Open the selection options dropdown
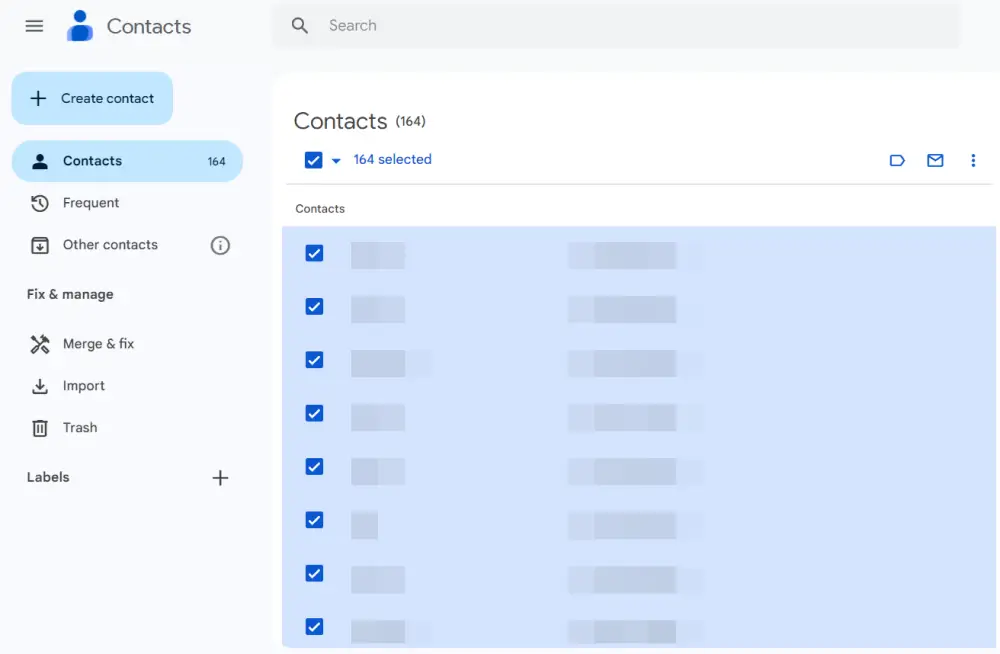 pyautogui.click(x=335, y=160)
